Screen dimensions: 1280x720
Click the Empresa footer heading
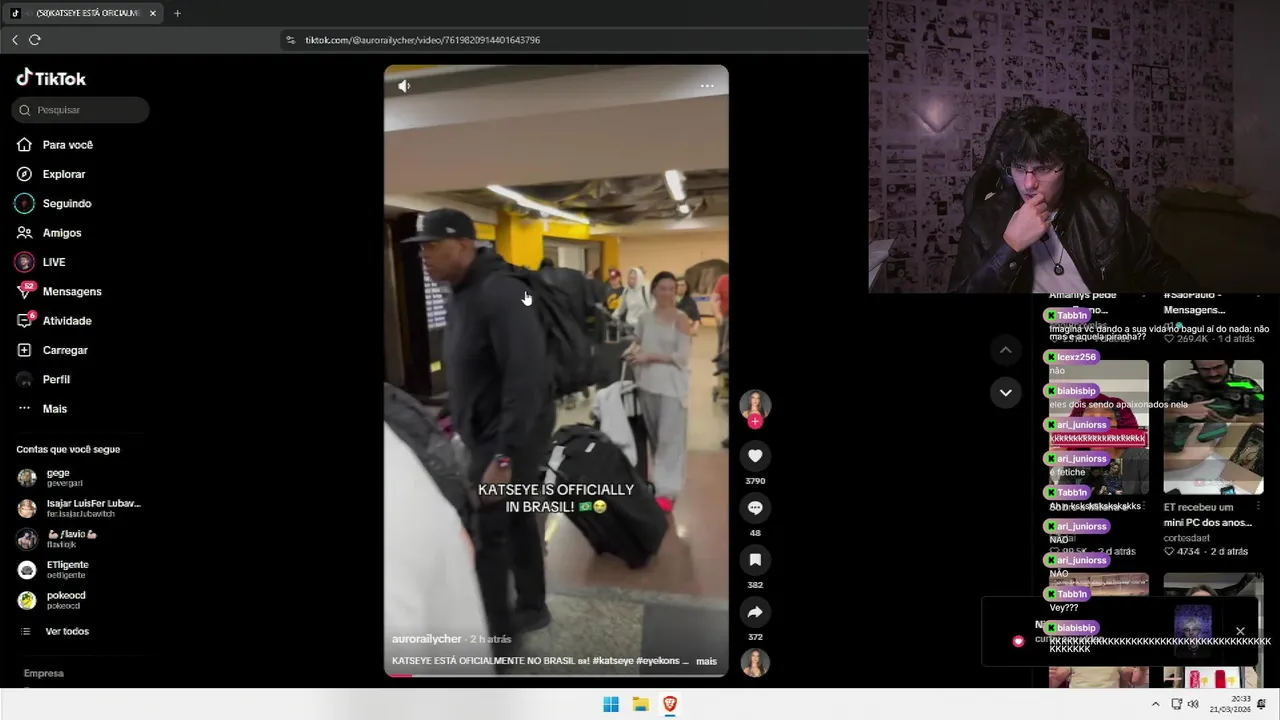click(44, 673)
